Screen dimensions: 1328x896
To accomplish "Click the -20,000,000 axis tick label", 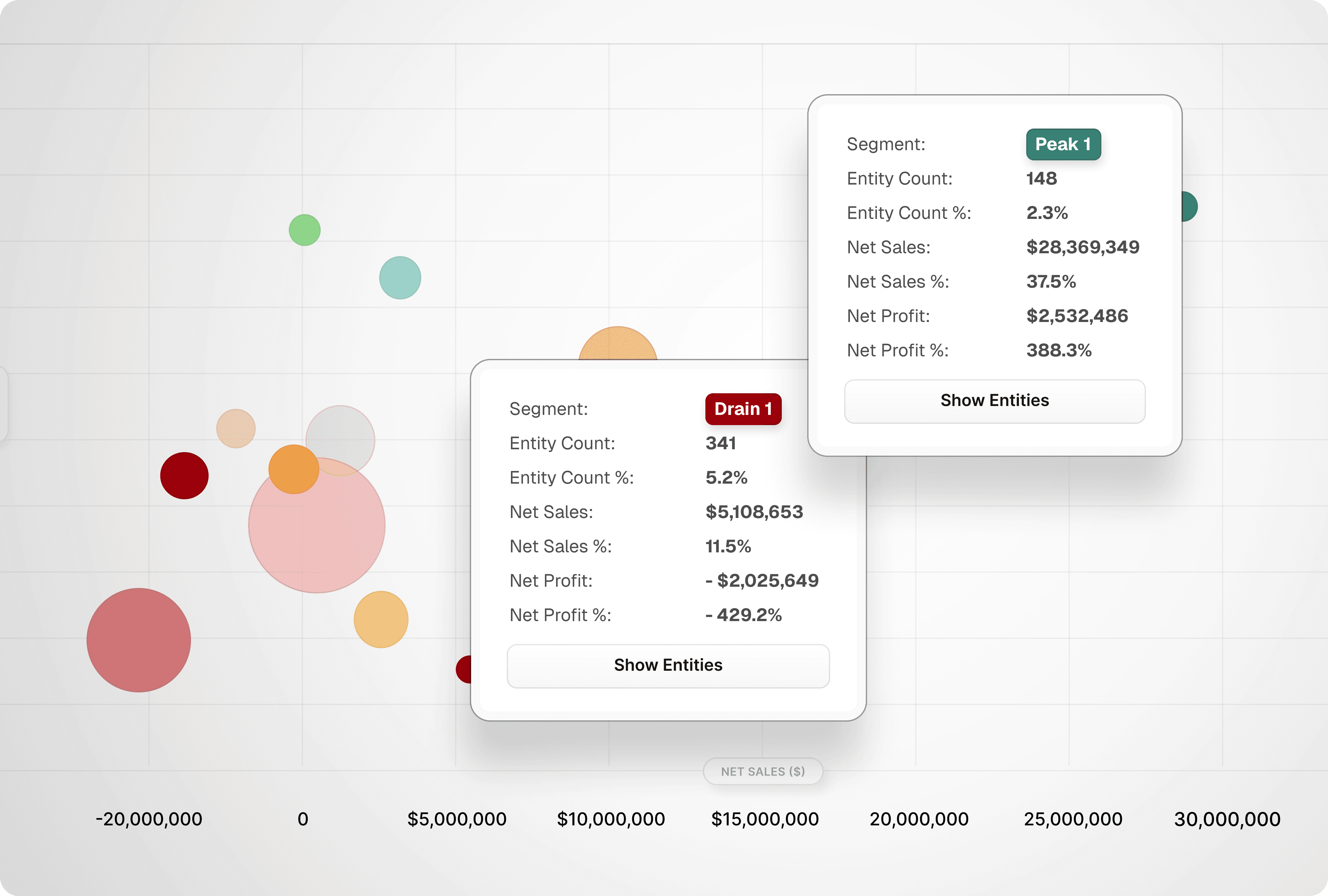I will 149,819.
